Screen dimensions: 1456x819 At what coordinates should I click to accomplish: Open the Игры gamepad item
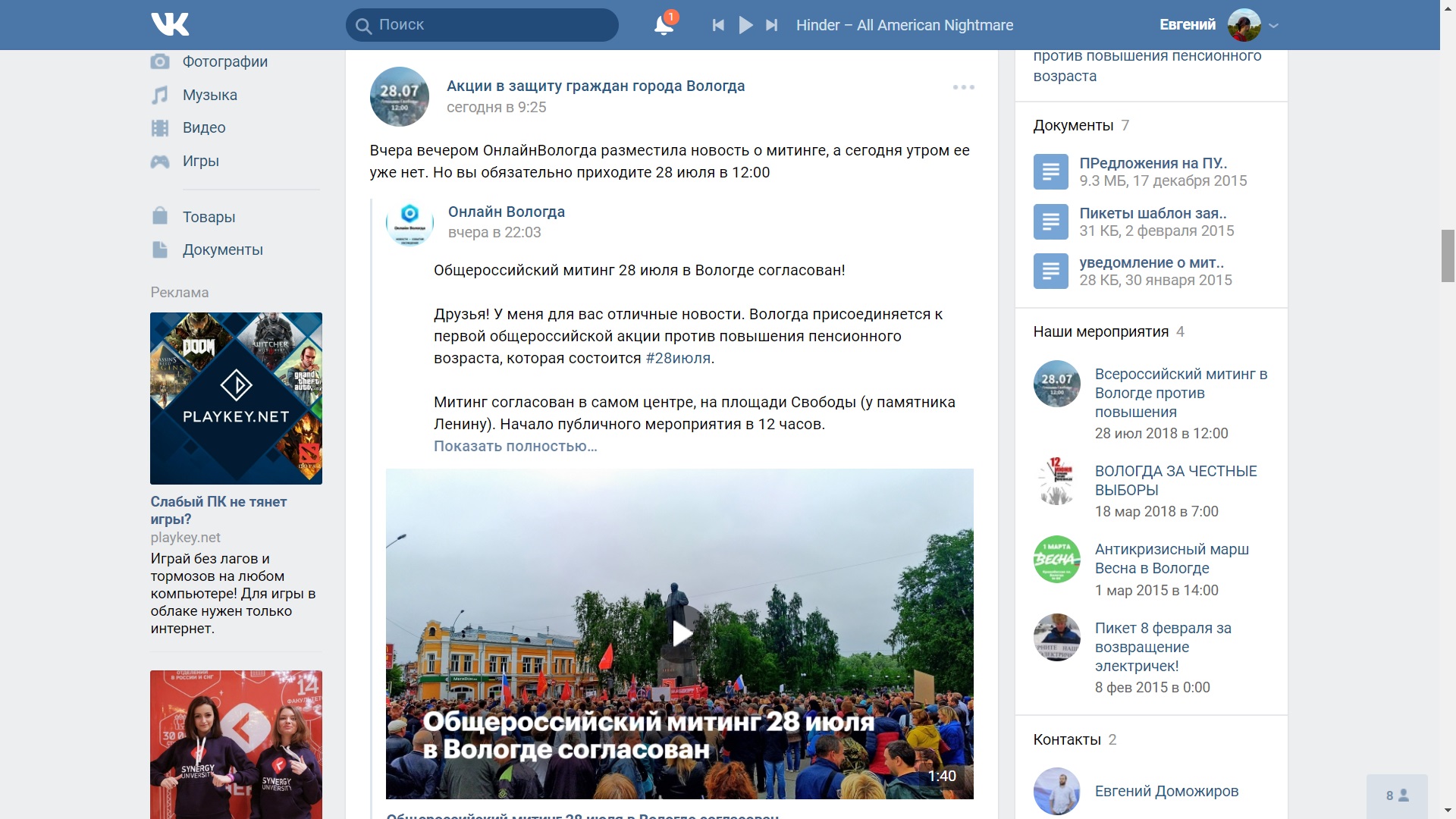(200, 161)
